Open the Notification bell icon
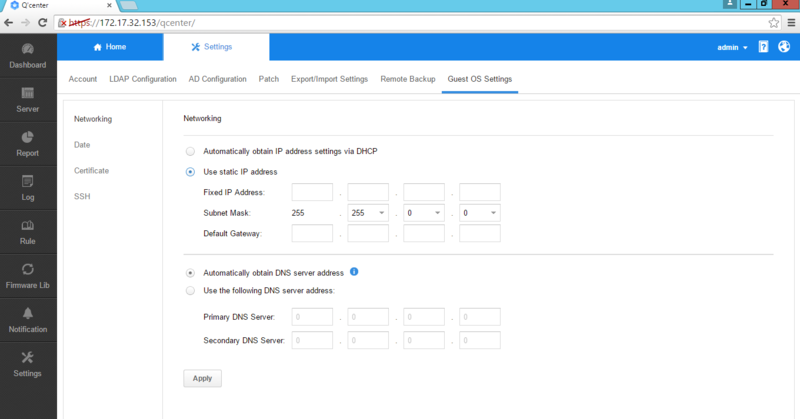 coord(27,314)
